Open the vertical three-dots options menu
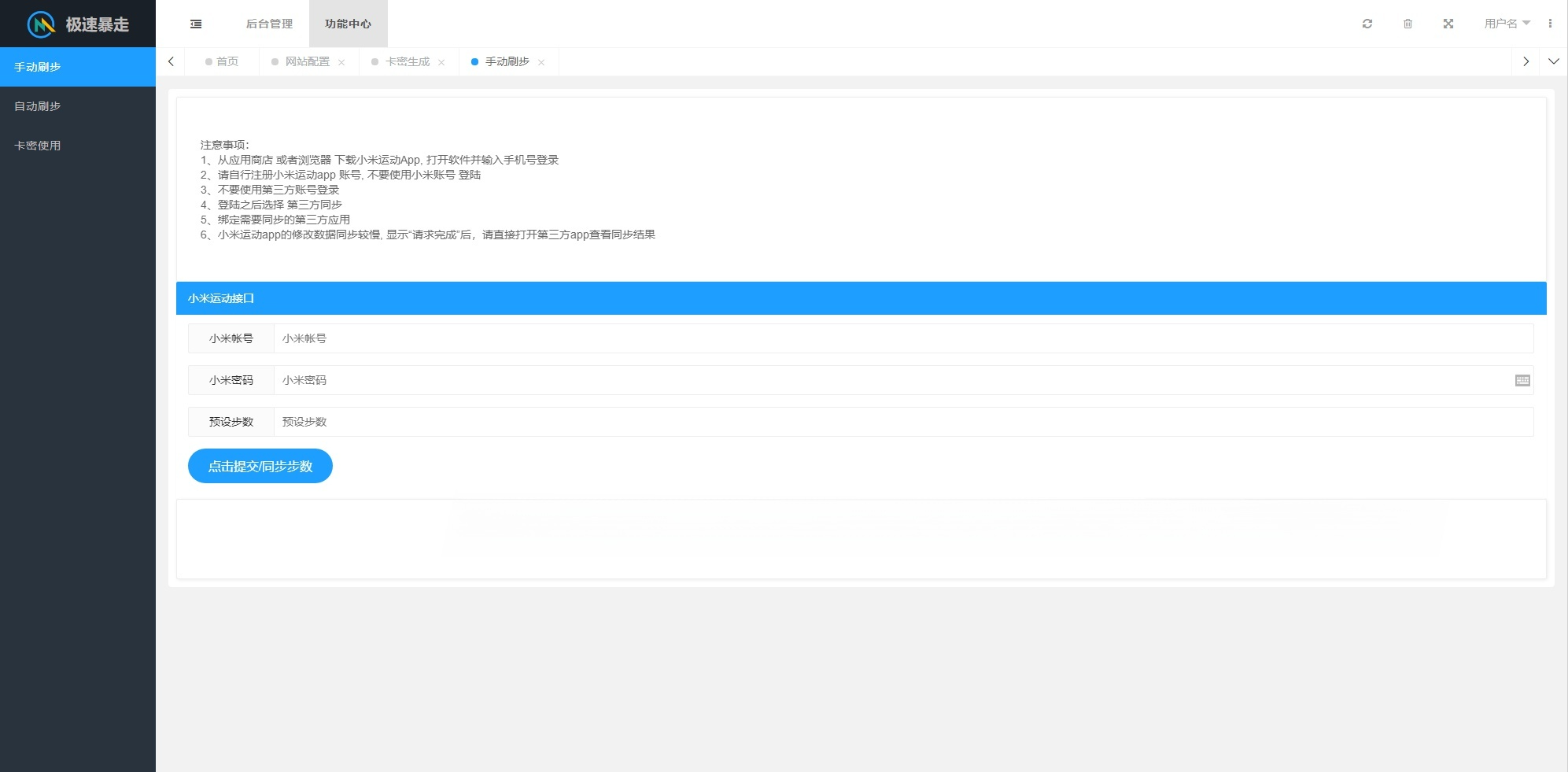Viewport: 1568px width, 772px height. coord(1551,24)
